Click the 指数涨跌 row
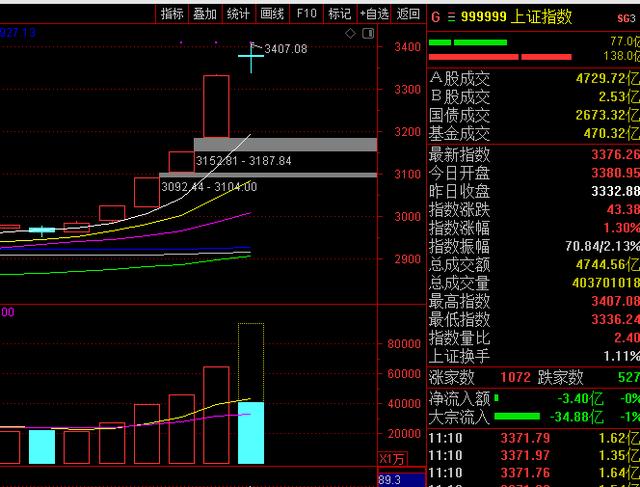 point(534,209)
